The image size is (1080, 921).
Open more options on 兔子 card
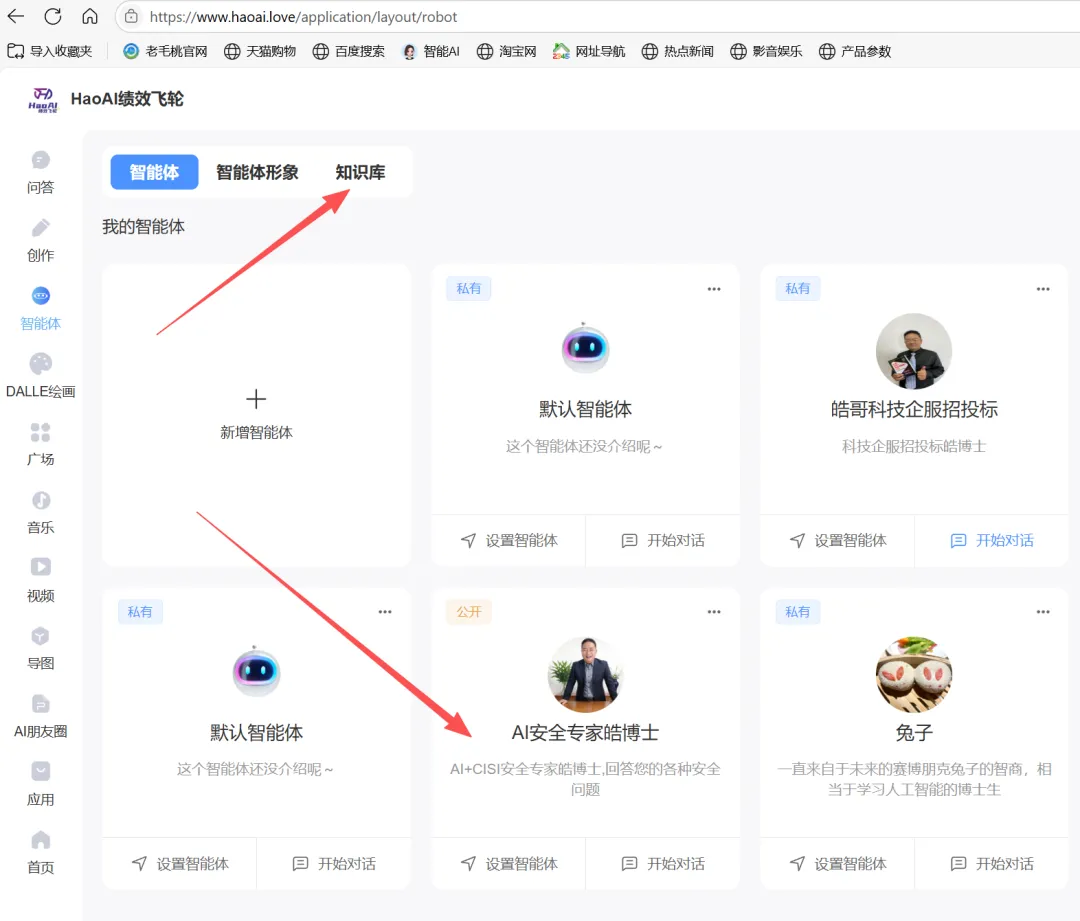pos(1043,612)
